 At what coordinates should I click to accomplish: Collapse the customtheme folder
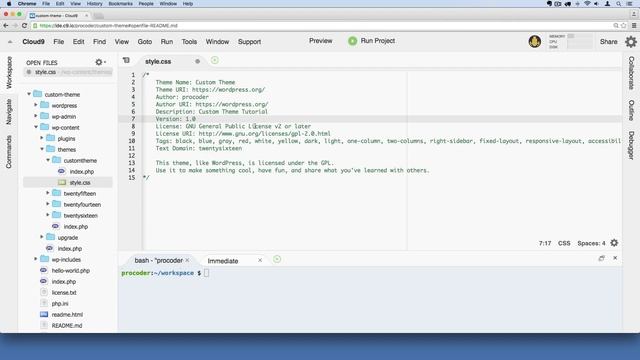point(48,160)
